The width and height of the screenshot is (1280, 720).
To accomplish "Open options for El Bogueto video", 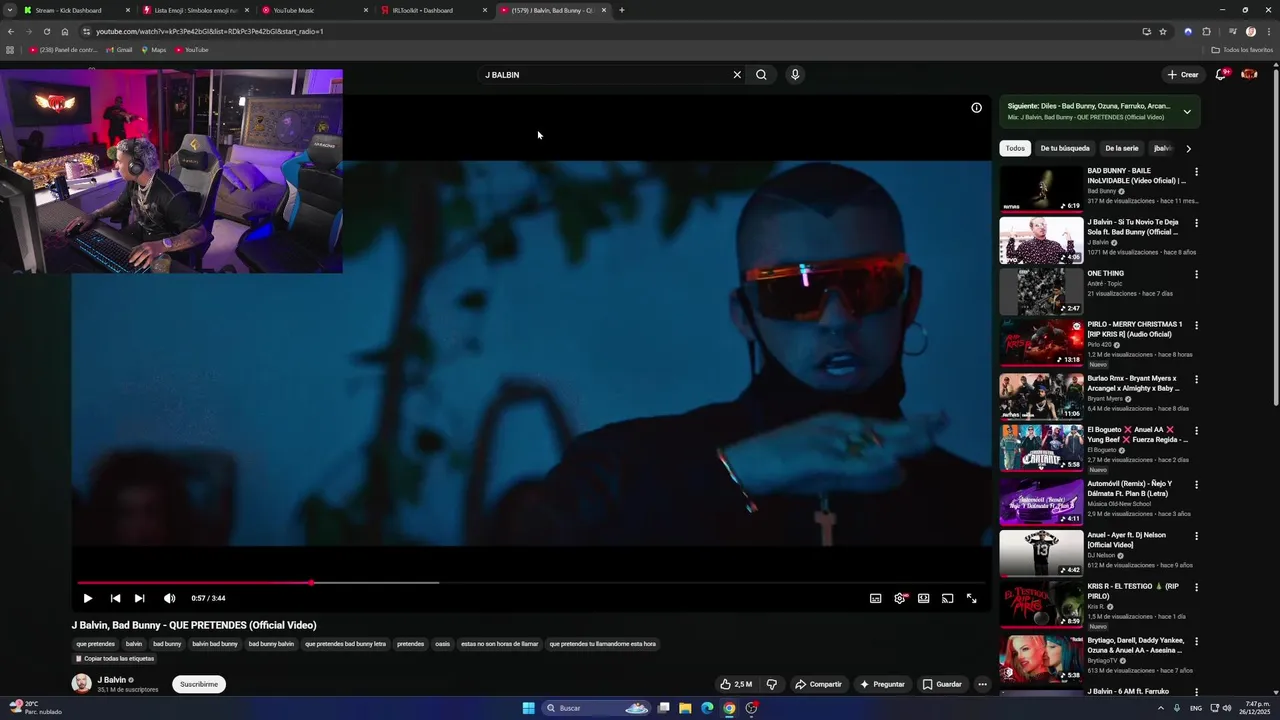I will point(1196,431).
